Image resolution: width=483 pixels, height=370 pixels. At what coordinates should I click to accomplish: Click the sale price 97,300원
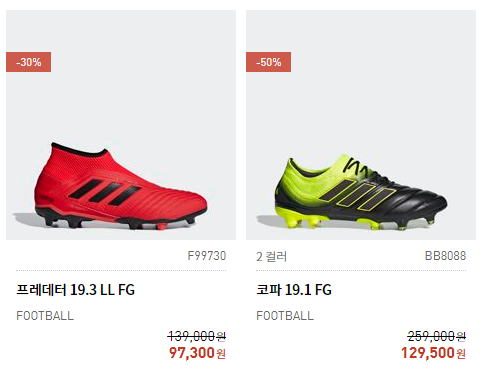pyautogui.click(x=197, y=353)
